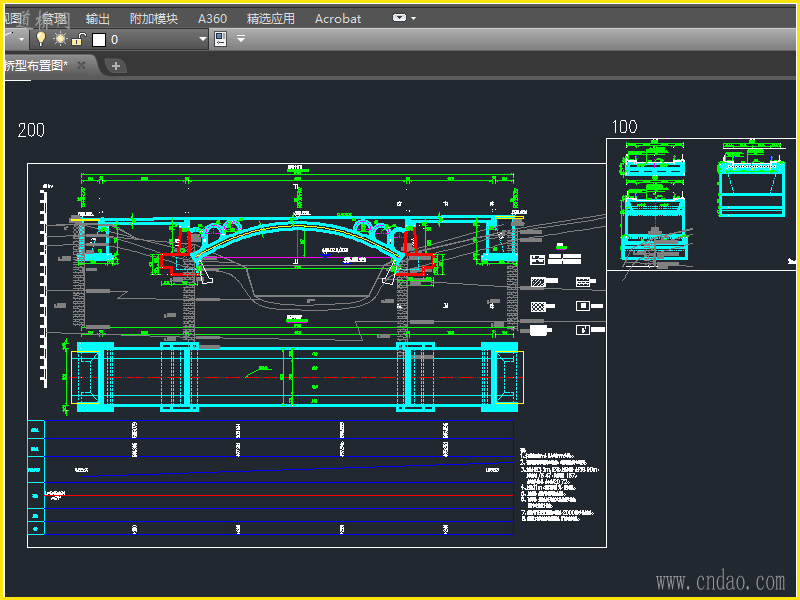
Task: Select the 精选应用 ribbon tab
Action: (270, 18)
